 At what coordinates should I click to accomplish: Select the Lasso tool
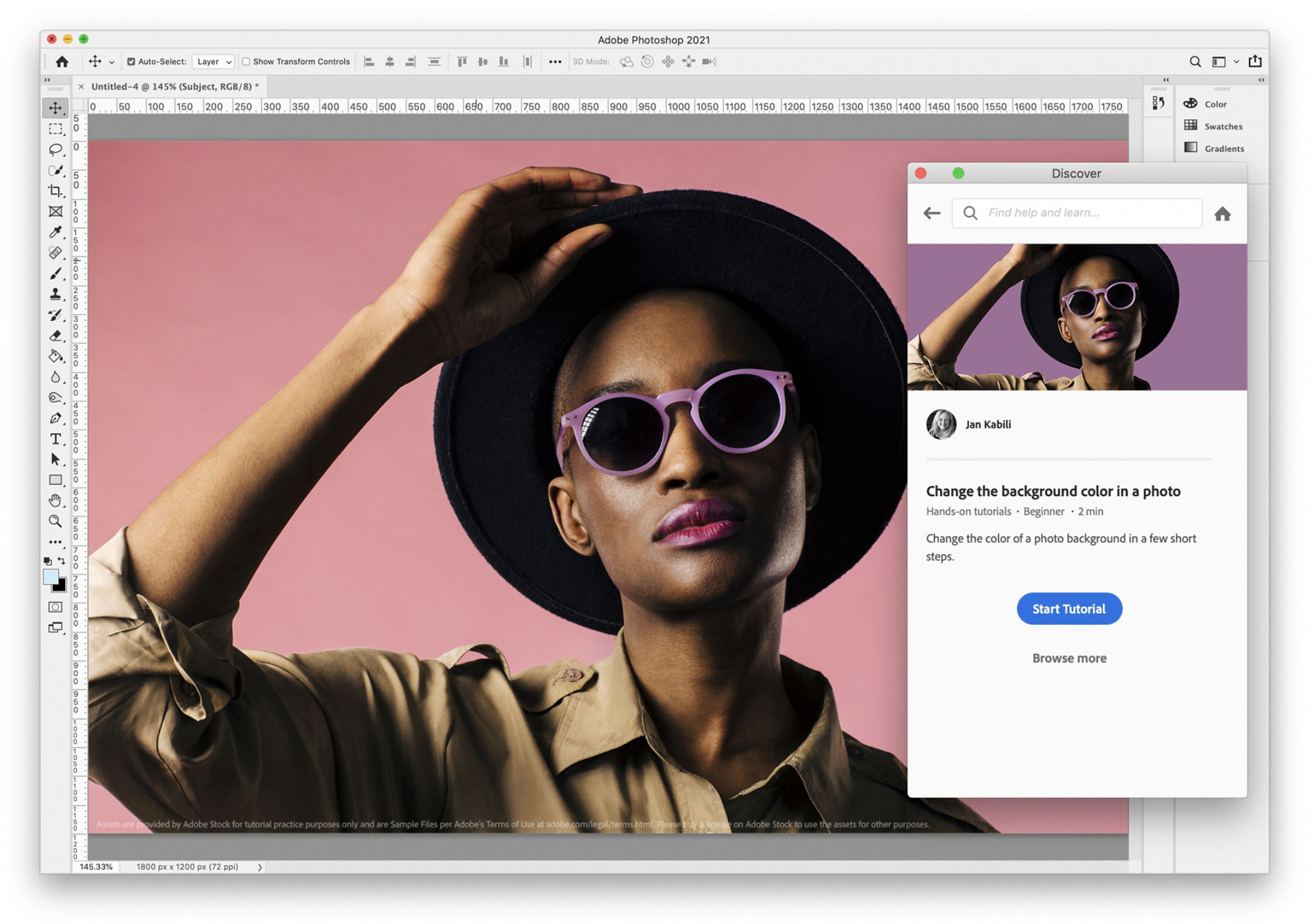[55, 149]
